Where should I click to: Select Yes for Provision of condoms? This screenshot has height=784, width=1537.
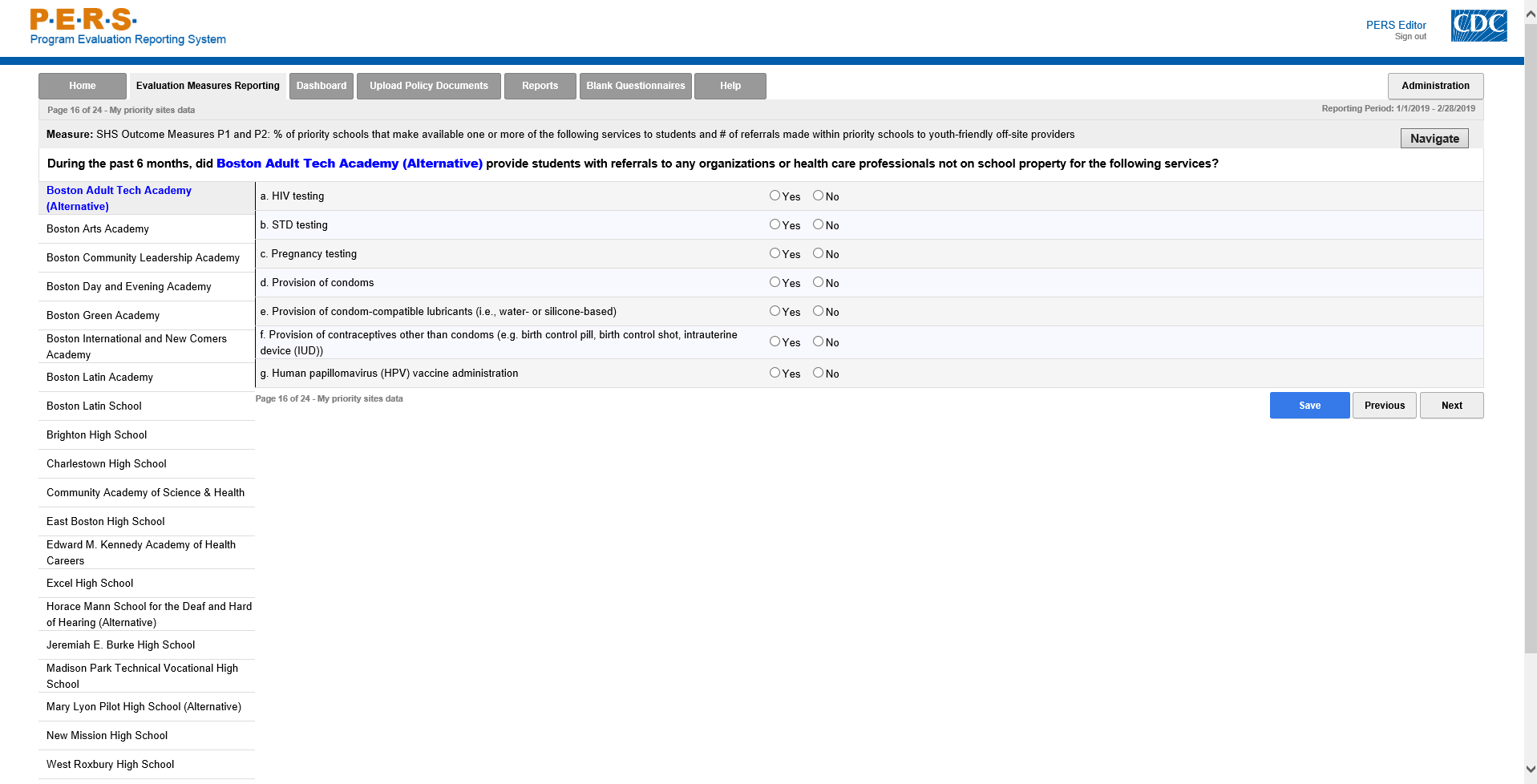coord(775,282)
